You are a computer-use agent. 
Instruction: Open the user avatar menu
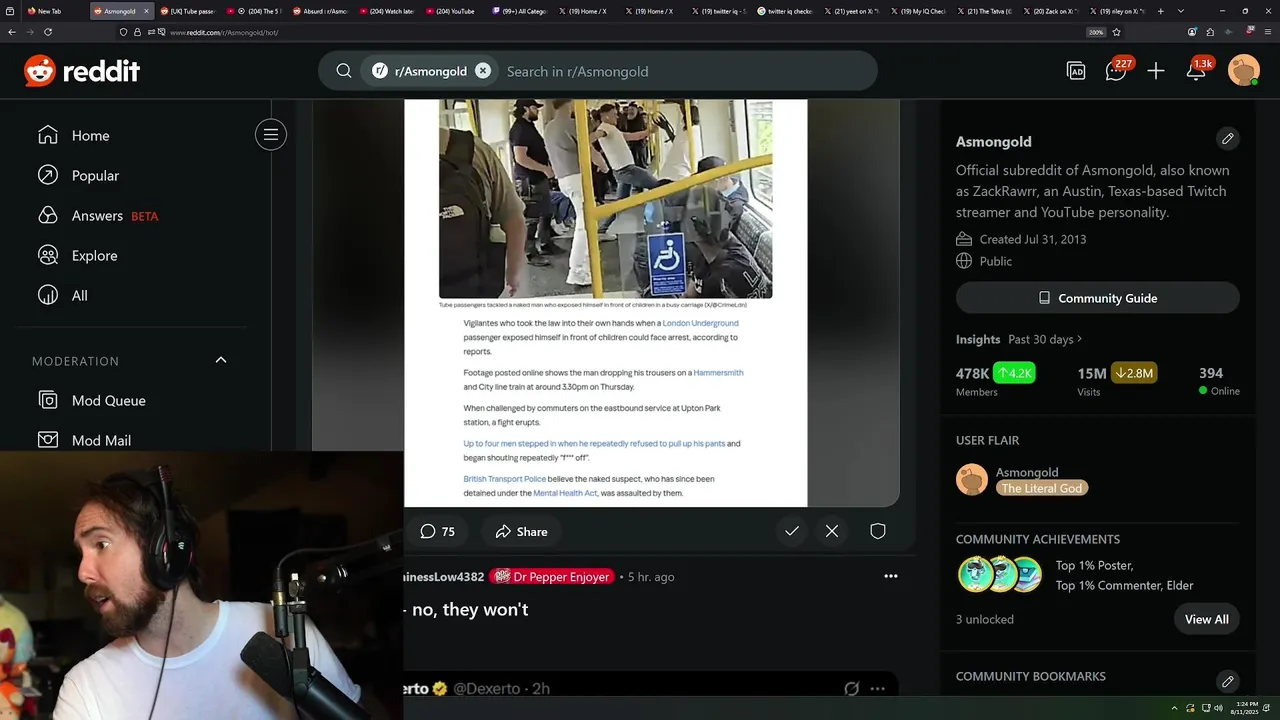1244,71
